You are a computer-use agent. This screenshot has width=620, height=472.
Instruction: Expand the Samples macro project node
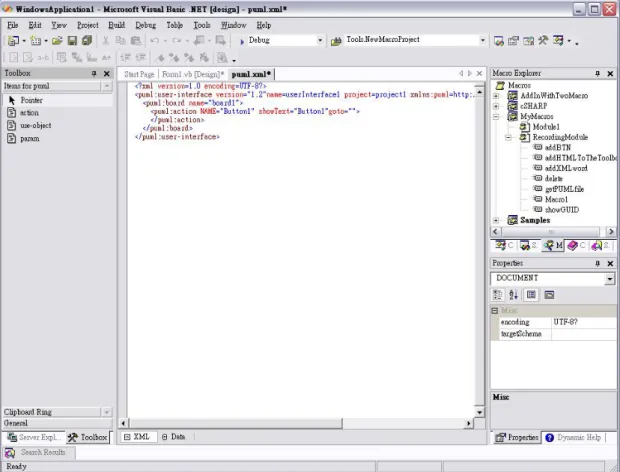pos(496,220)
